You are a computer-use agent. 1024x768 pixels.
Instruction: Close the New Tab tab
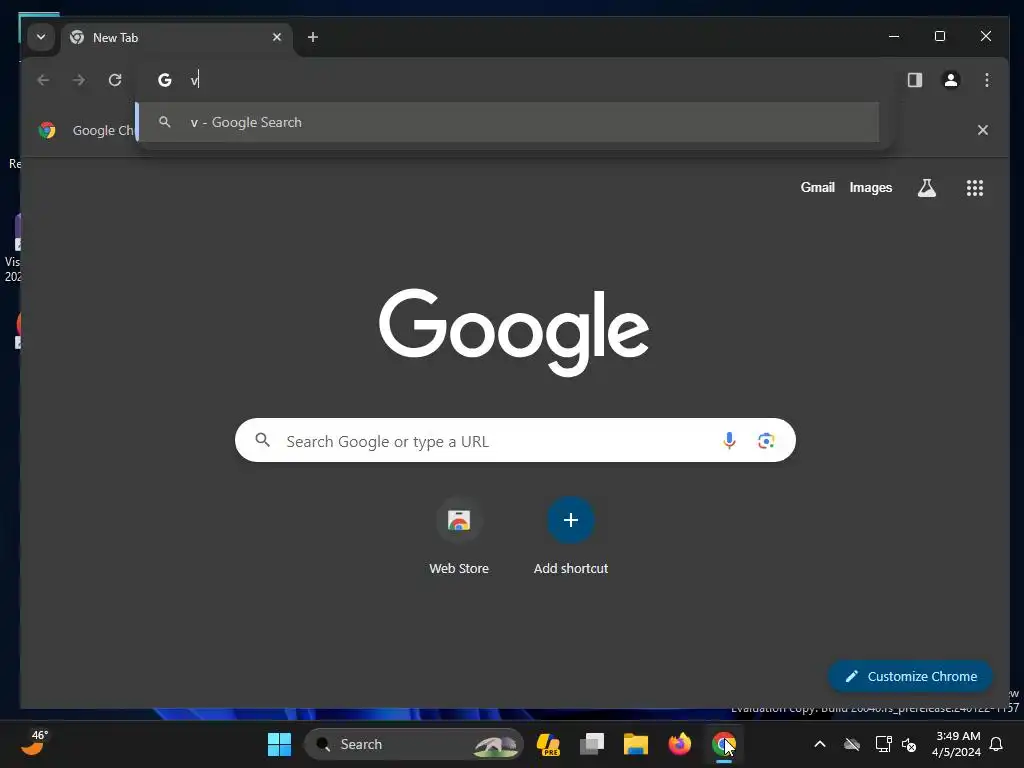pyautogui.click(x=277, y=37)
